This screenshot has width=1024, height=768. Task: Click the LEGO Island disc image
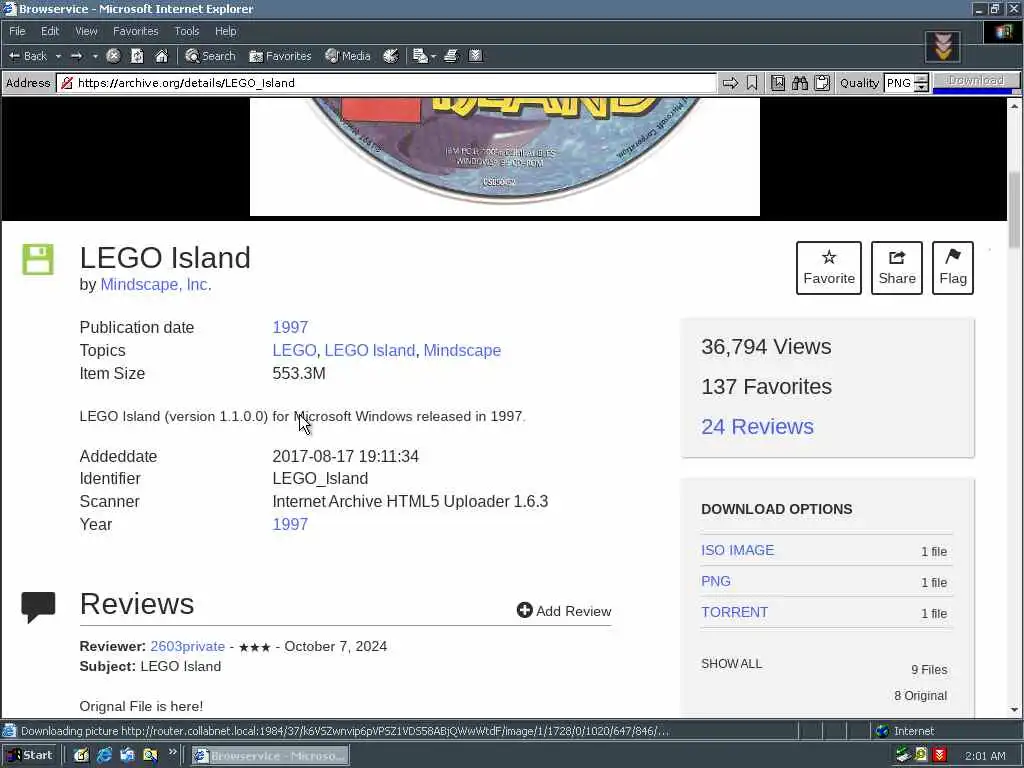click(x=504, y=155)
